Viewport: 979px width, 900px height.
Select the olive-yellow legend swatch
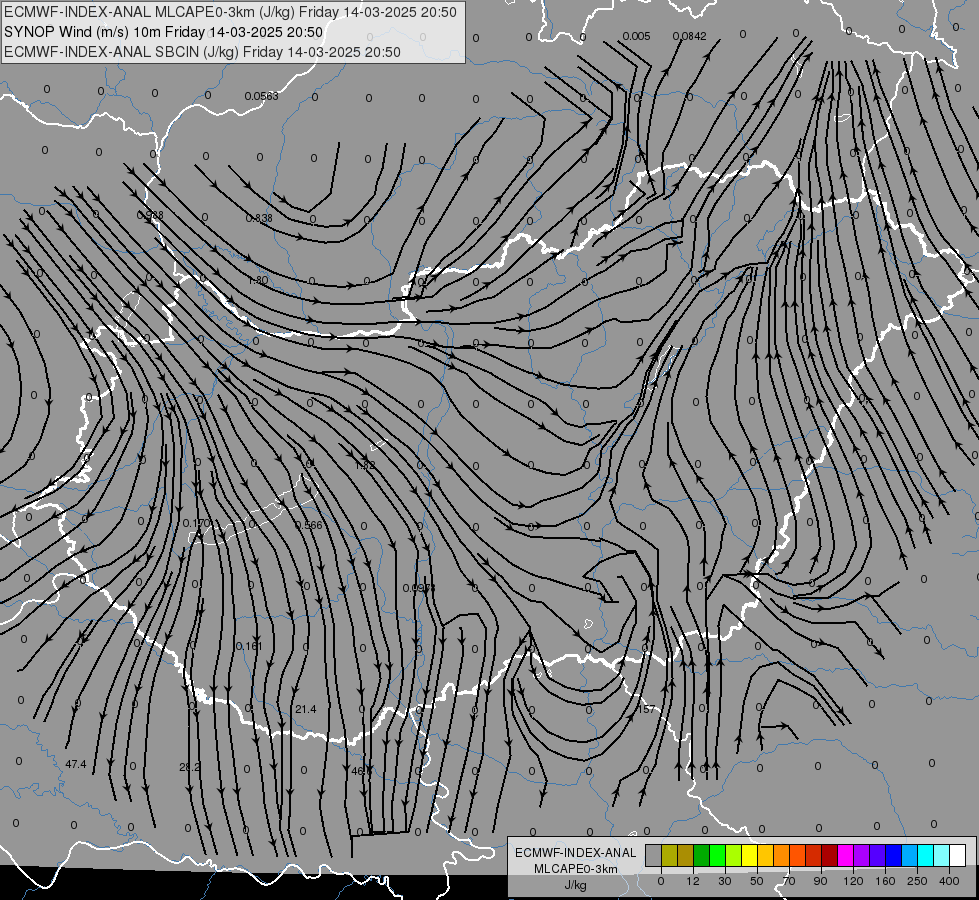[x=669, y=856]
